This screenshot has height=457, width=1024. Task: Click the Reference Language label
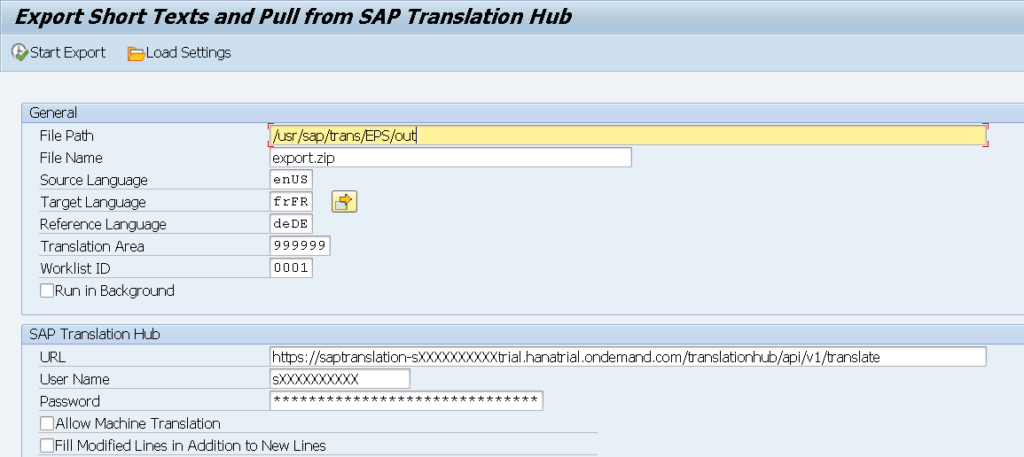pos(103,225)
